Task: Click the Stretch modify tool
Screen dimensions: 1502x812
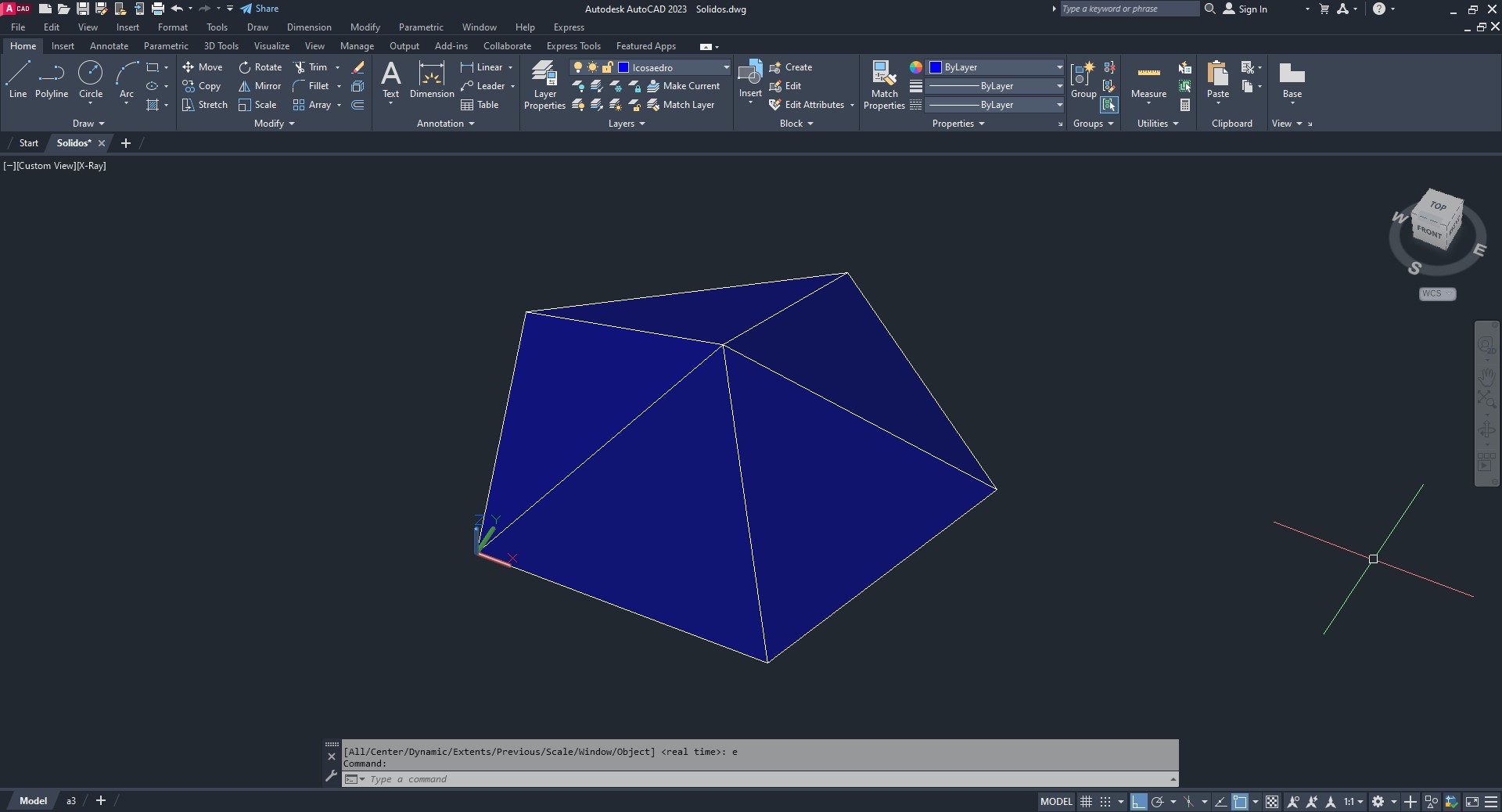Action: click(204, 105)
